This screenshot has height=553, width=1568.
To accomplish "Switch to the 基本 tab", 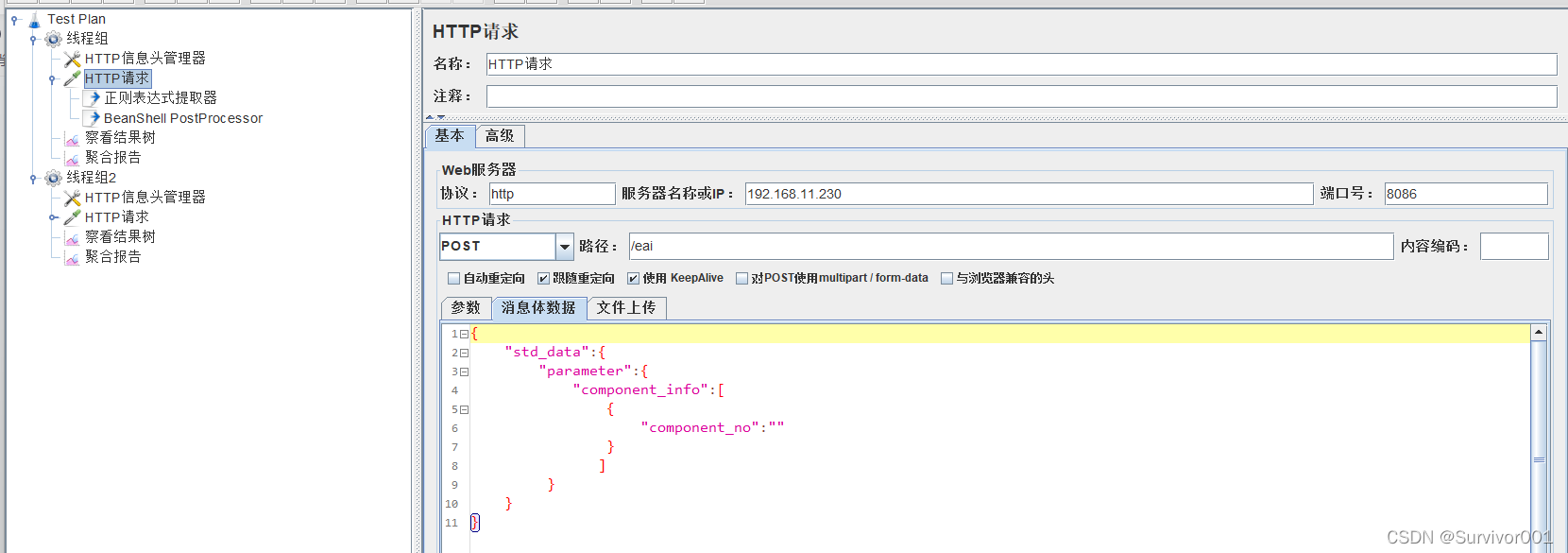I will pyautogui.click(x=450, y=136).
